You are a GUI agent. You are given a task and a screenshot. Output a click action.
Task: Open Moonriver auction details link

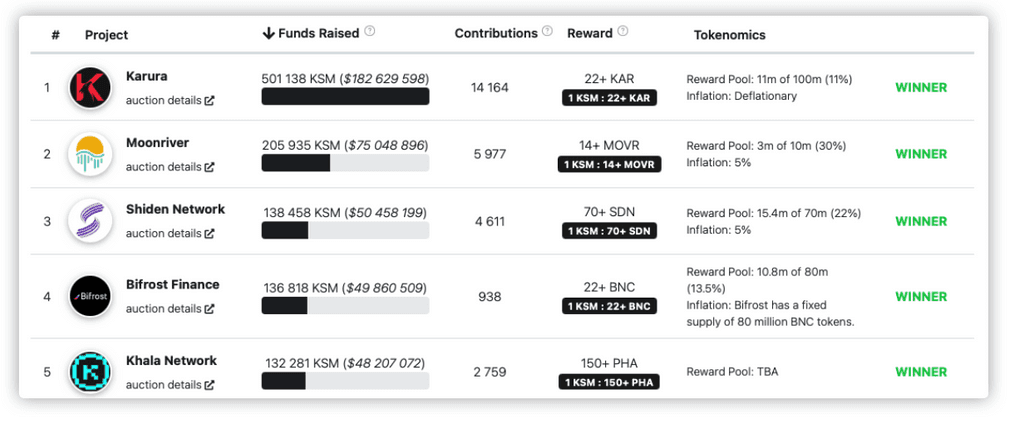(x=170, y=167)
